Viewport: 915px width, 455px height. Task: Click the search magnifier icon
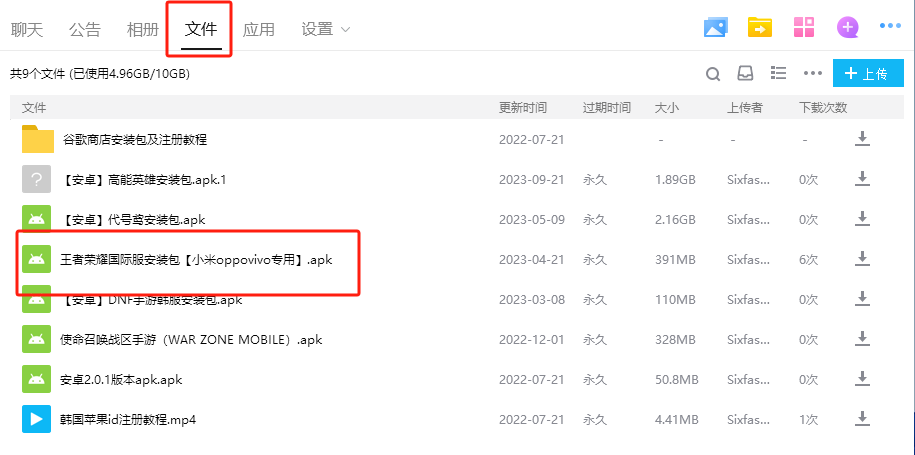(x=713, y=73)
